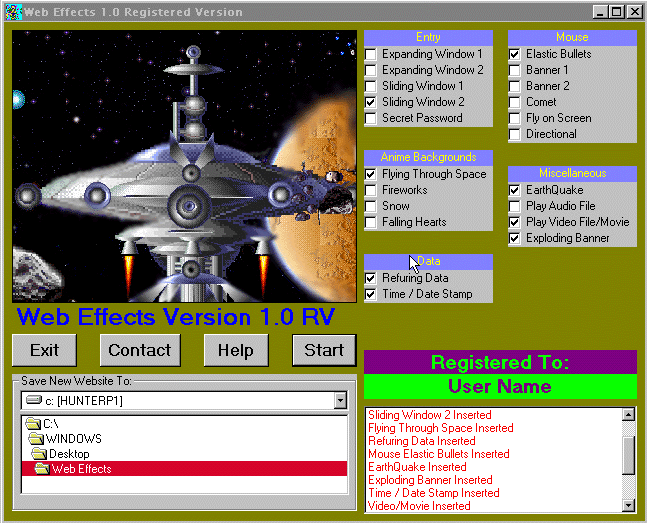Viewport: 647px width, 523px height.
Task: Uncheck Flying Through Space background
Action: coord(371,174)
